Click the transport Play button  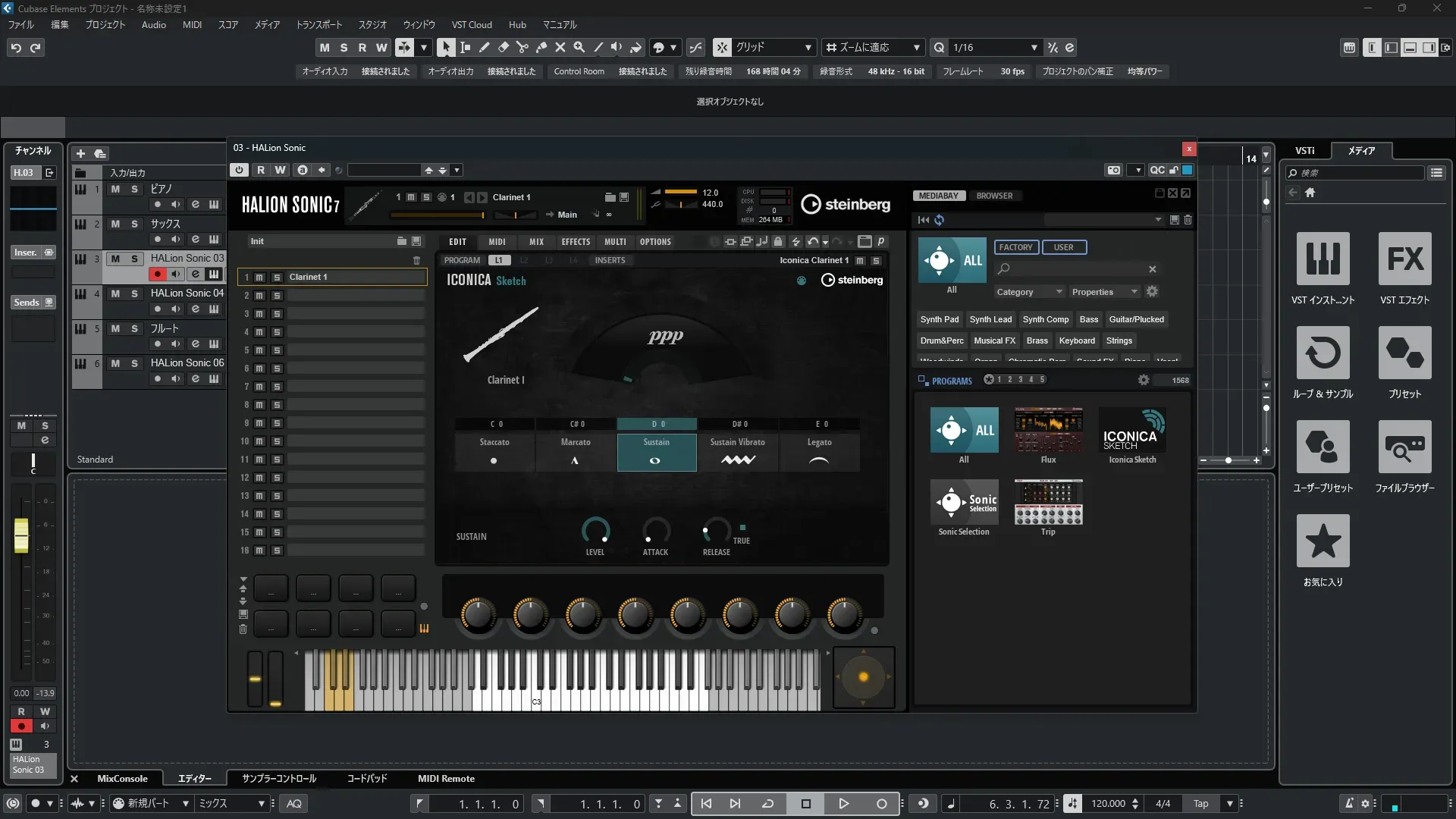click(x=843, y=804)
